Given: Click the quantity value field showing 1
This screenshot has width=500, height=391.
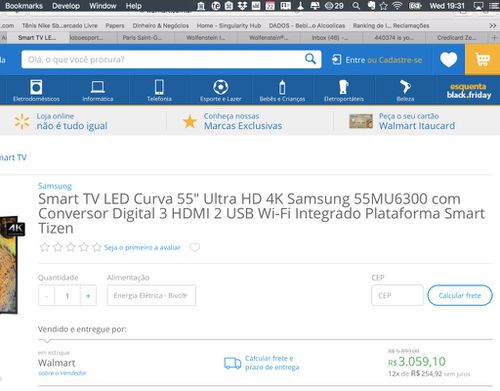Looking at the screenshot, I should pos(67,295).
